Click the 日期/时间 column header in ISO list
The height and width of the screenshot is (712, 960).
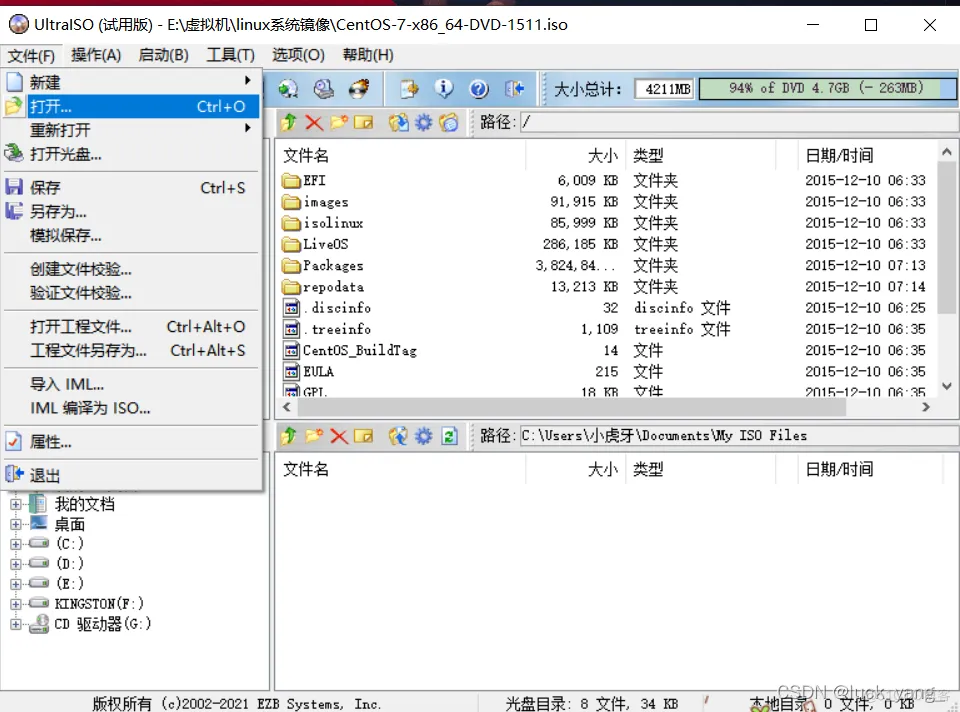pyautogui.click(x=839, y=156)
